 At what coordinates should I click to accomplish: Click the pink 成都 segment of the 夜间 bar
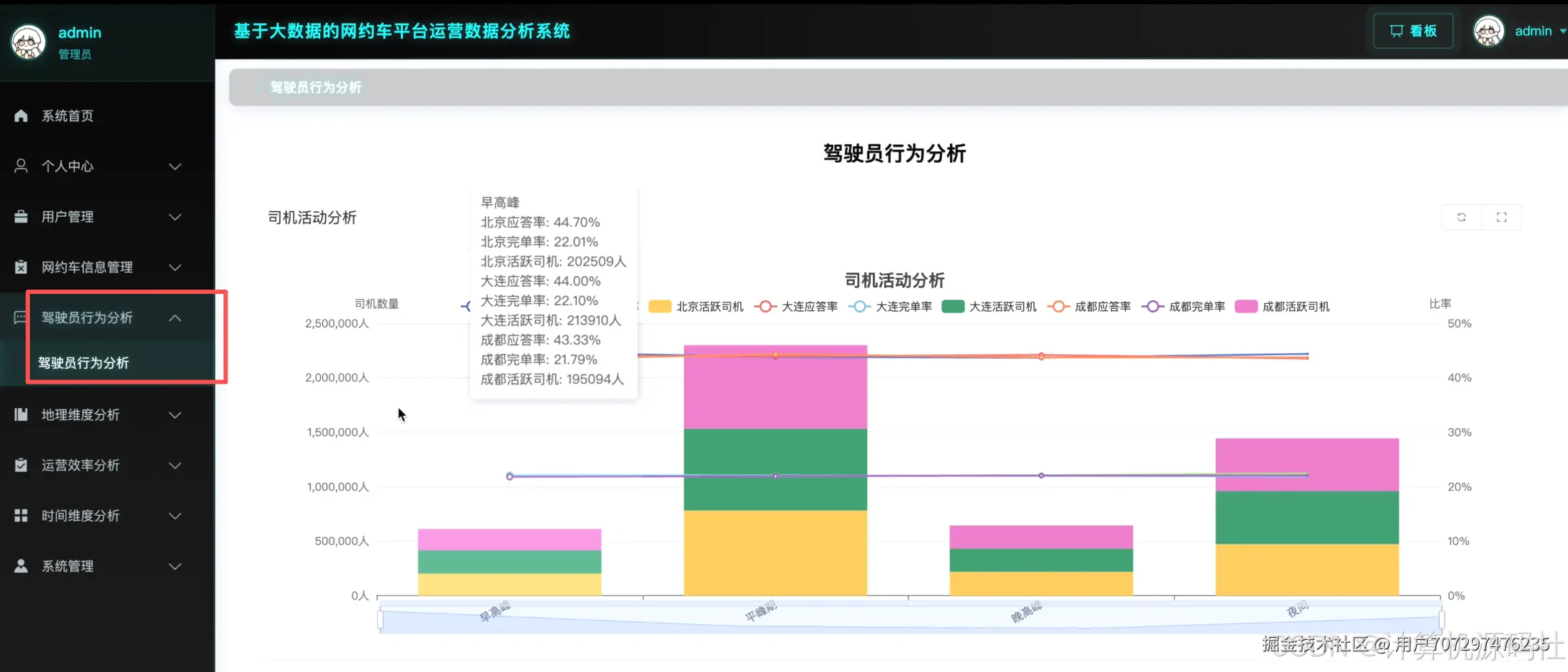click(x=1307, y=464)
